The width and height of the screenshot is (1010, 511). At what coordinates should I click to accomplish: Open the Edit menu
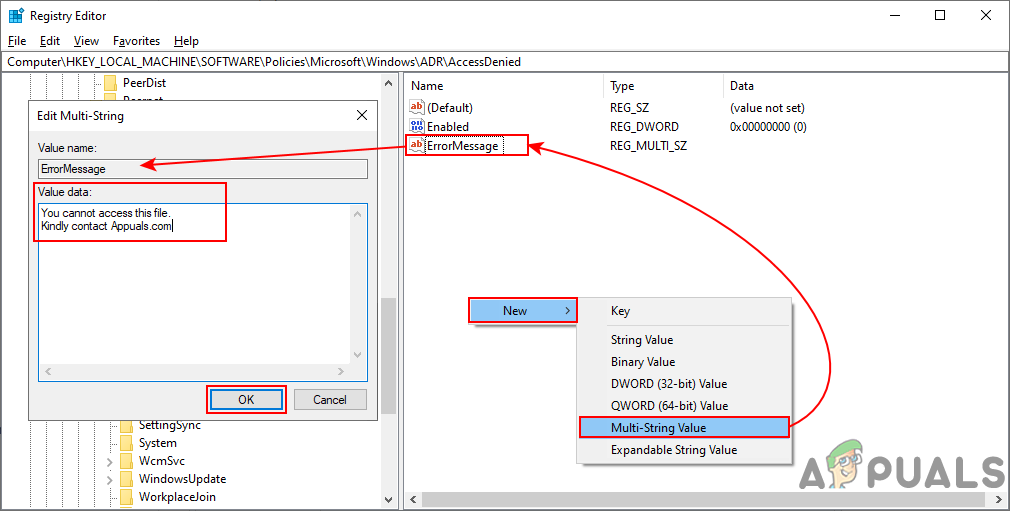50,41
